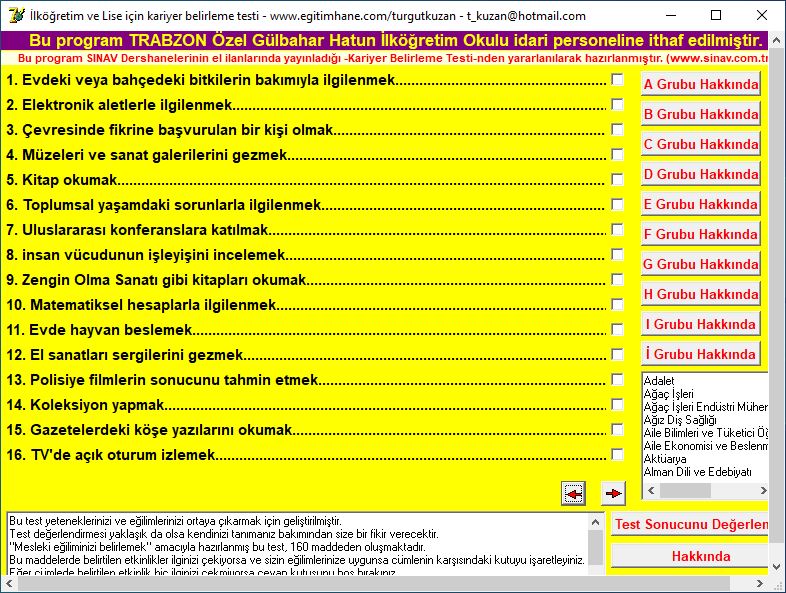786x593 pixels.
Task: Select Ağaç İşleri in the list
Action: tap(669, 393)
